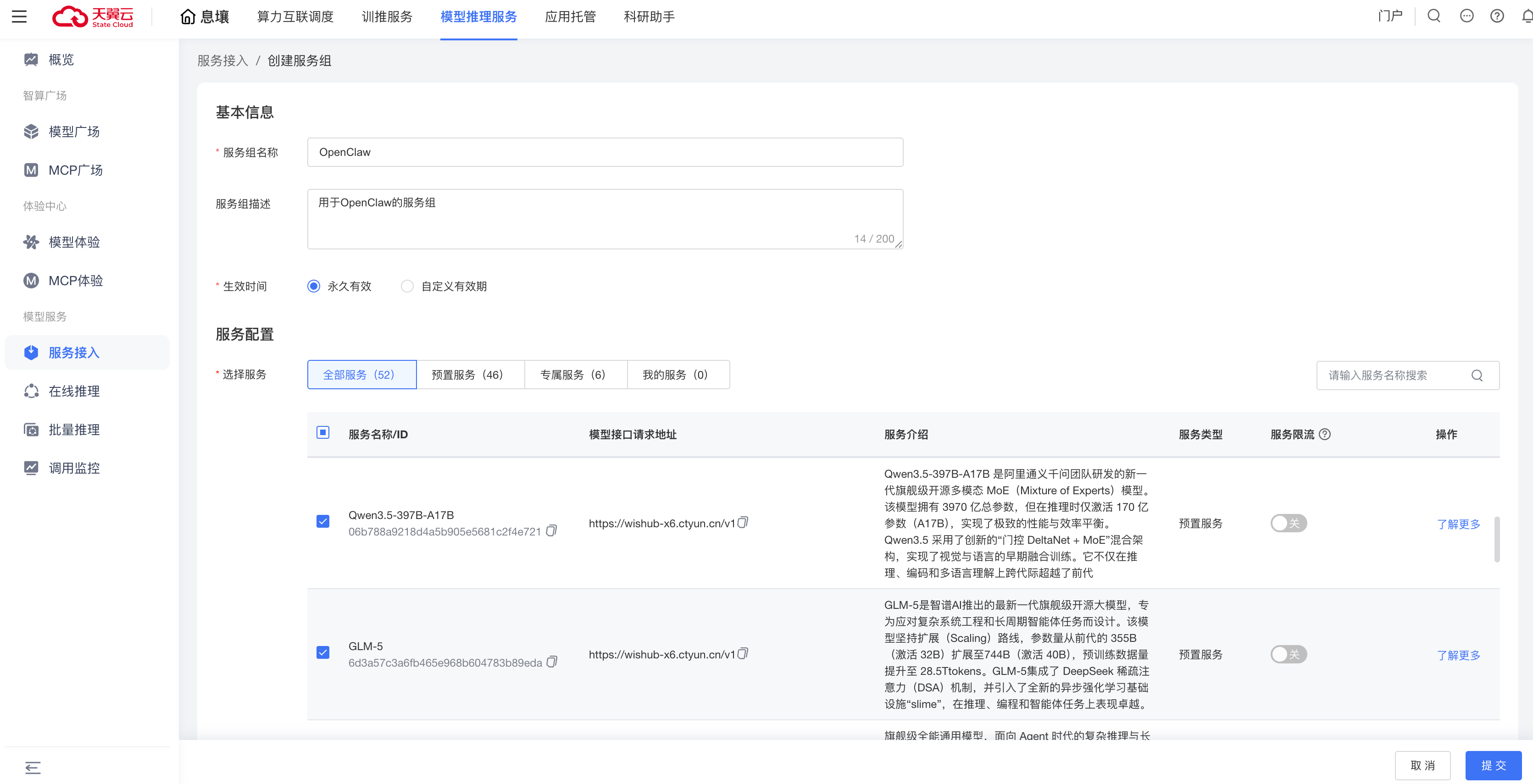Toggle the select-all services header checkbox

pyautogui.click(x=323, y=432)
